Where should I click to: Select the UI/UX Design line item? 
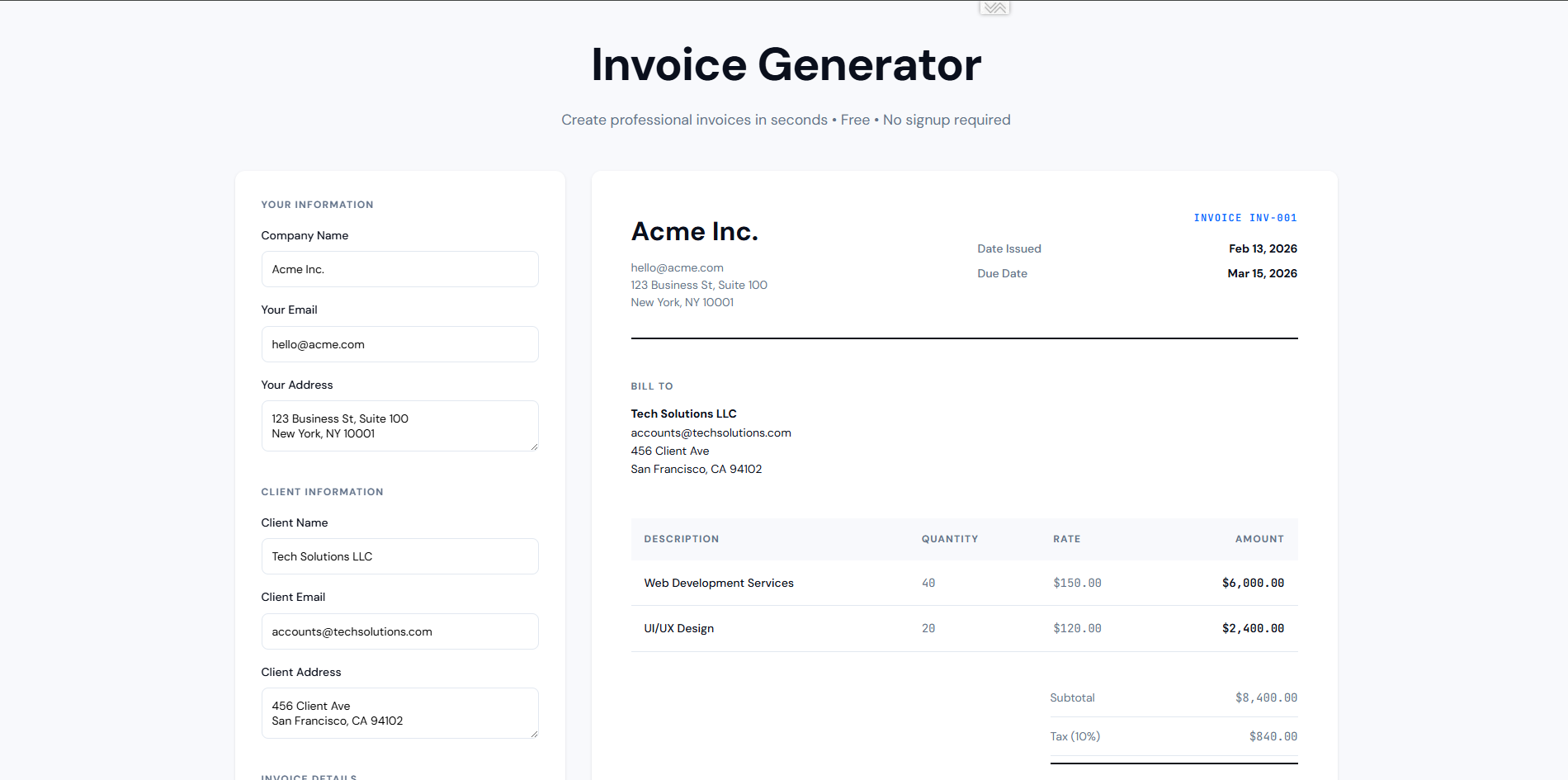678,628
